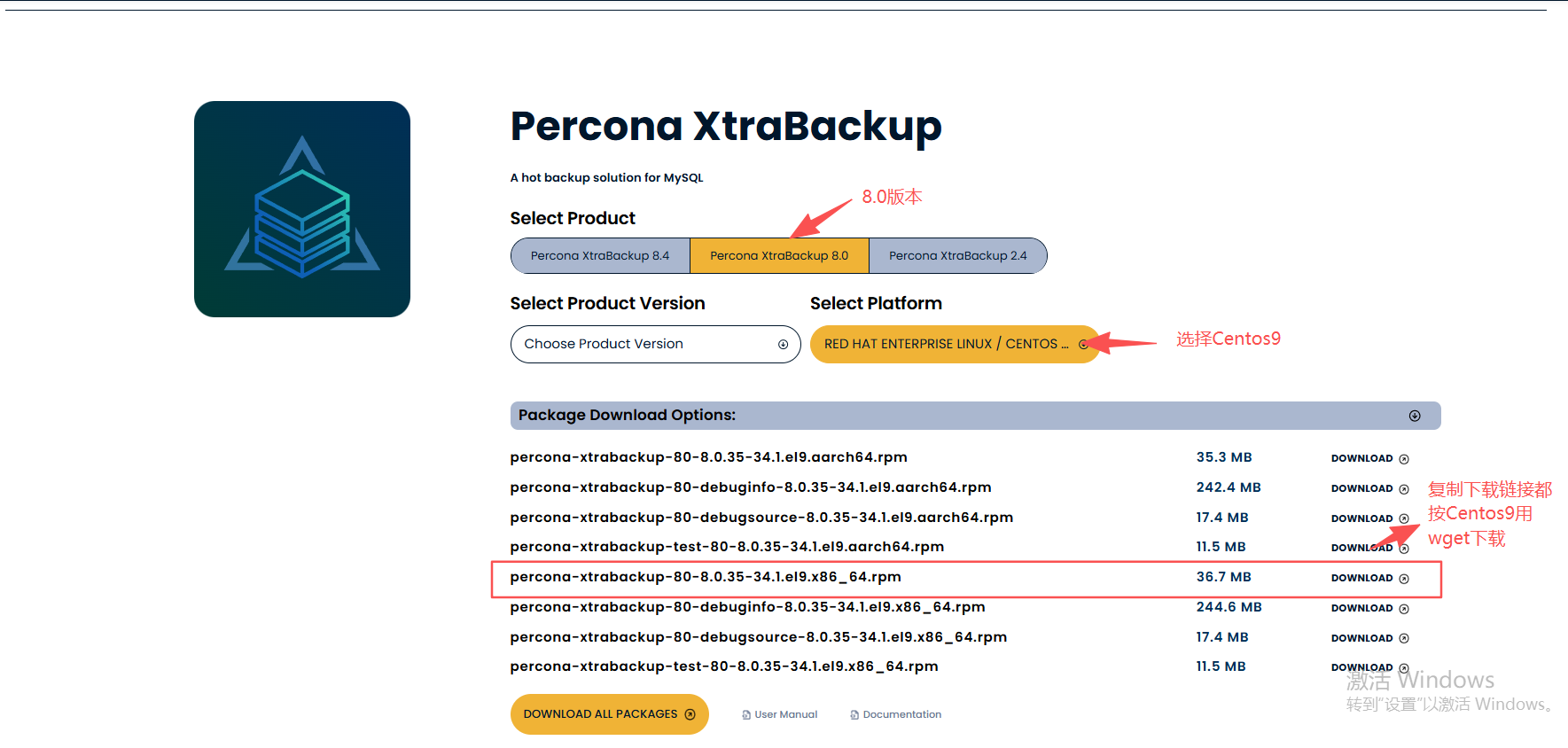Screen dimensions: 1568x748
Task: Click the Select Product heading
Action: point(573,218)
